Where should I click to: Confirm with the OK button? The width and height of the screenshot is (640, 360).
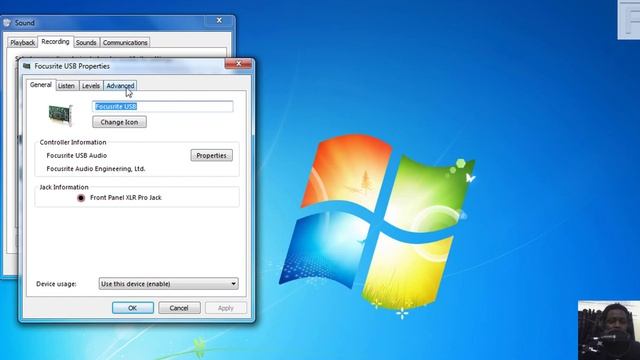[x=133, y=308]
